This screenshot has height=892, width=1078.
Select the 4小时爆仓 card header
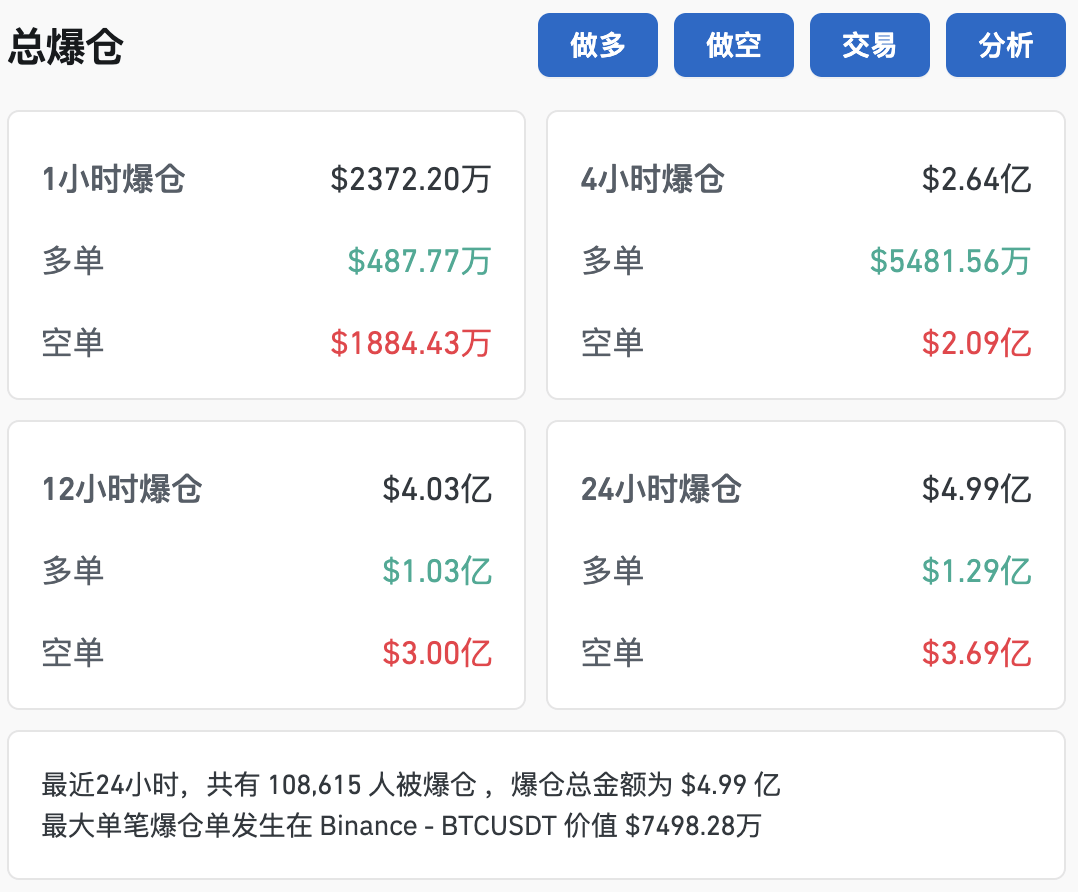[x=650, y=180]
